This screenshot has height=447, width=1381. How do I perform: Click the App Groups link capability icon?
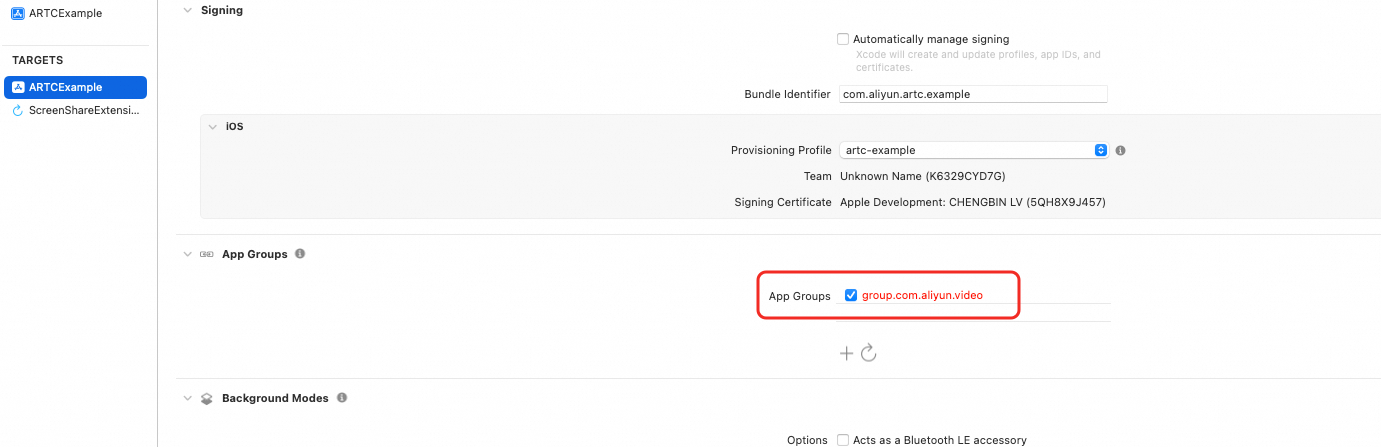[x=207, y=255]
